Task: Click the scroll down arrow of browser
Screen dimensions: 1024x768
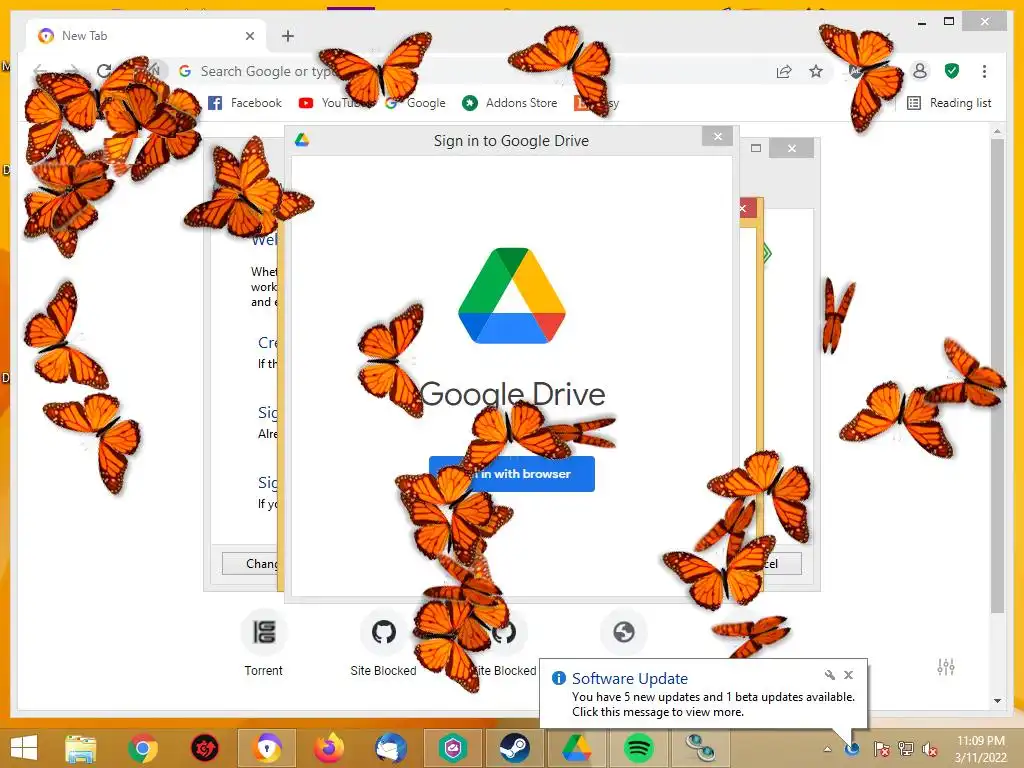Action: (997, 701)
